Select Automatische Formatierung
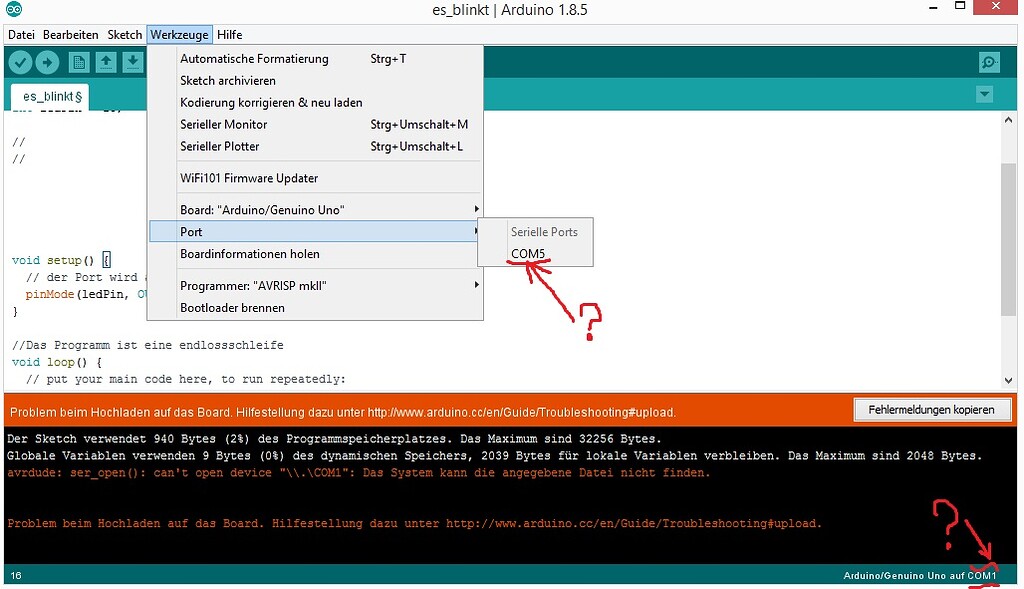Image resolution: width=1024 pixels, height=589 pixels. pos(316,59)
